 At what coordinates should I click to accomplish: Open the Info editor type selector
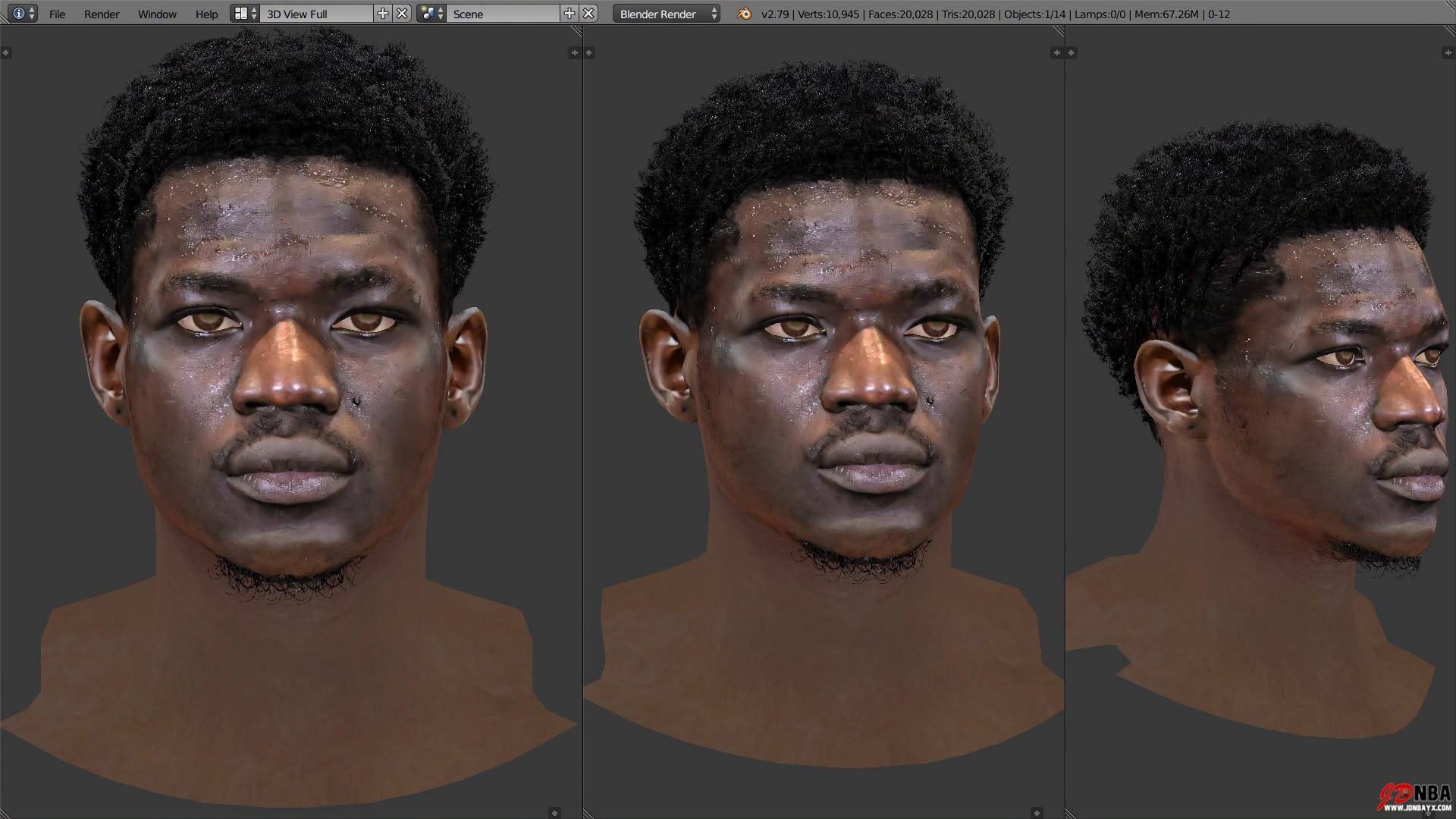coord(22,14)
